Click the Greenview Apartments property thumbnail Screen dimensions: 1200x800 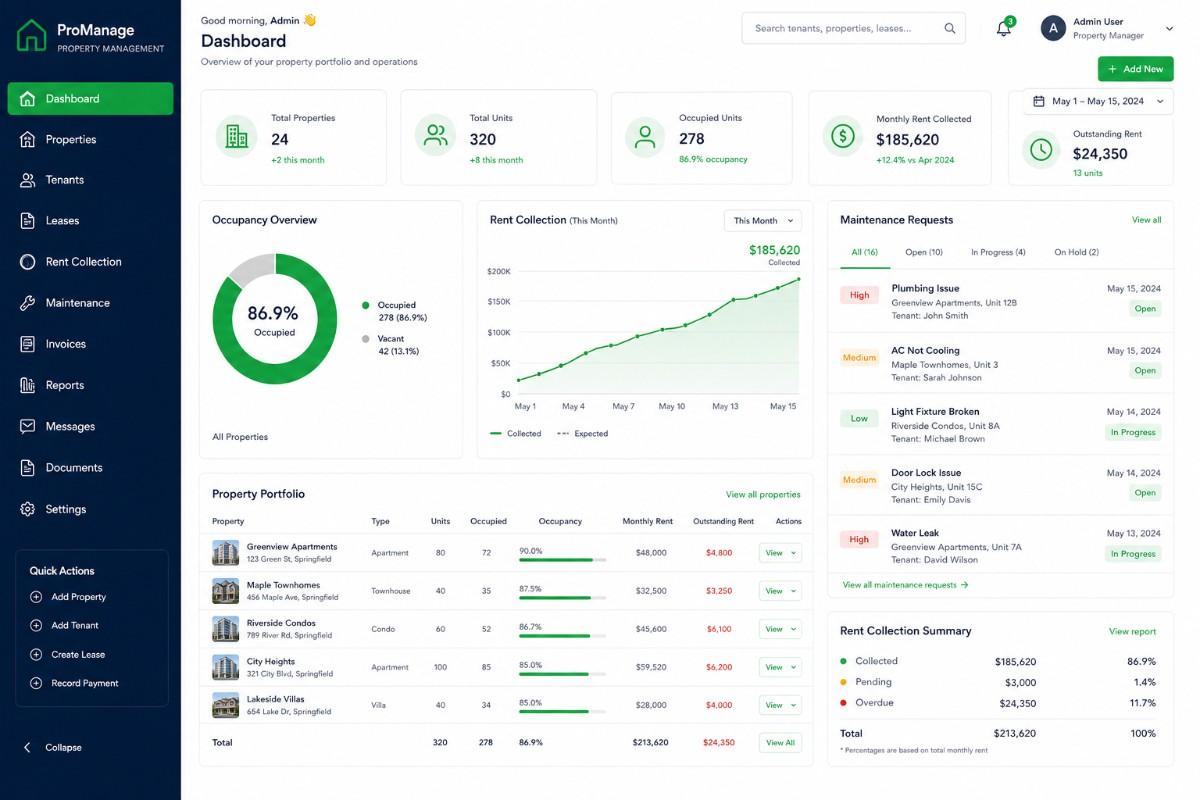[226, 553]
